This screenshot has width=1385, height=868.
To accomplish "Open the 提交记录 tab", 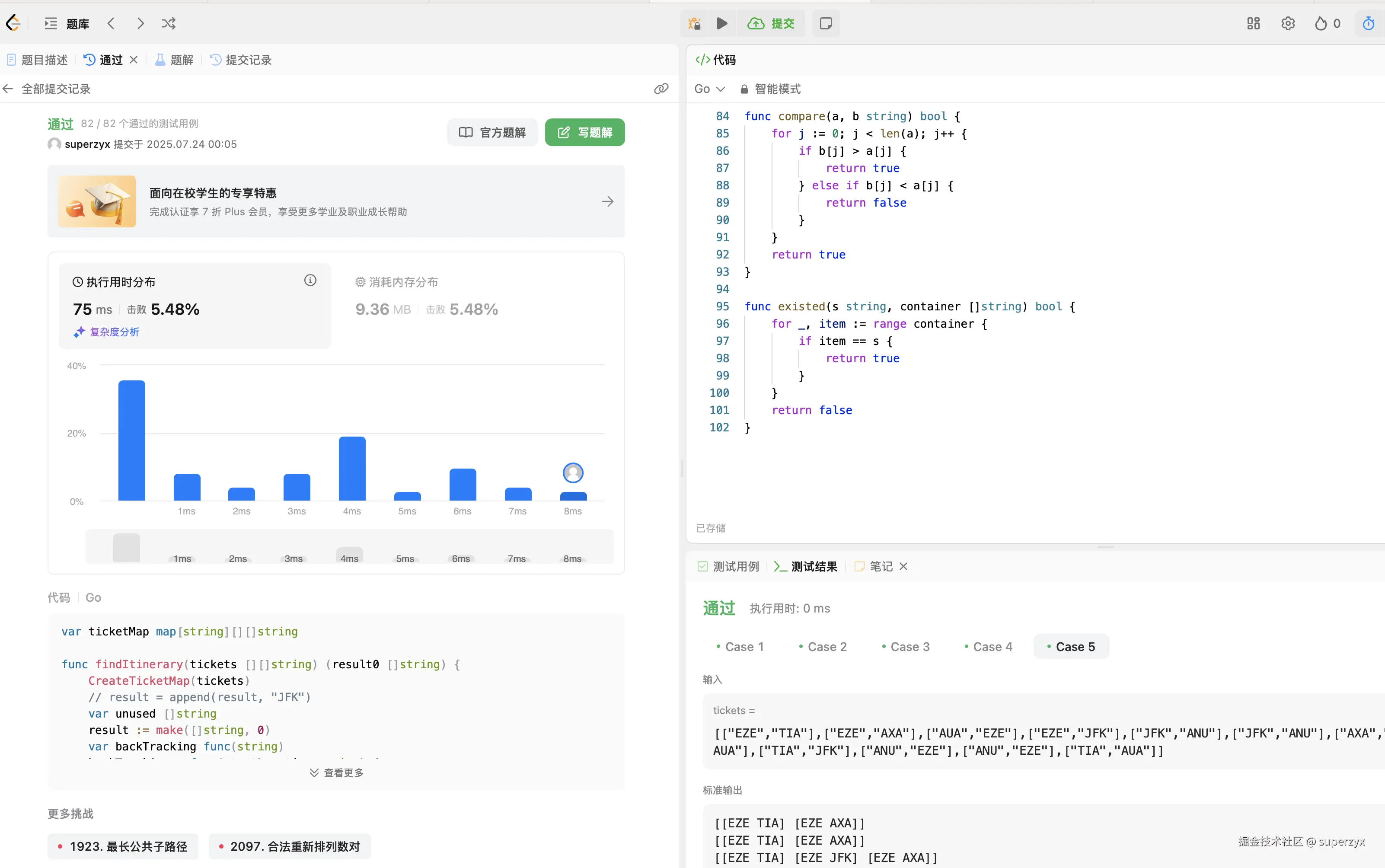I will [240, 60].
